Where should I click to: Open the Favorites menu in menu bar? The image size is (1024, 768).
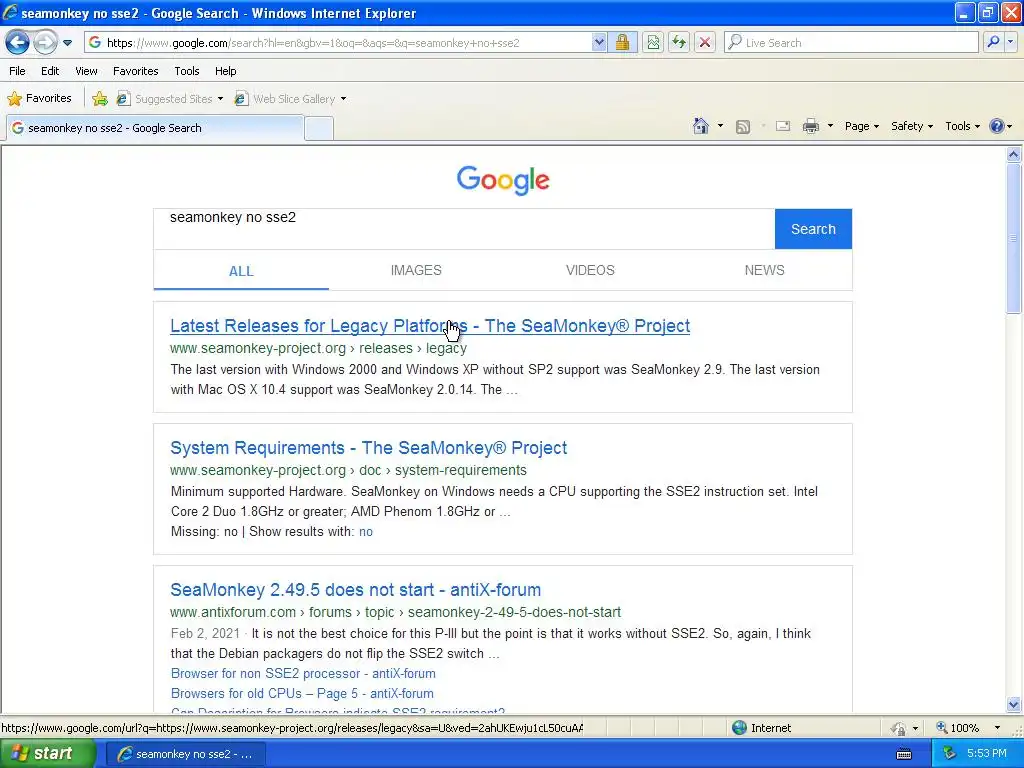coord(135,71)
